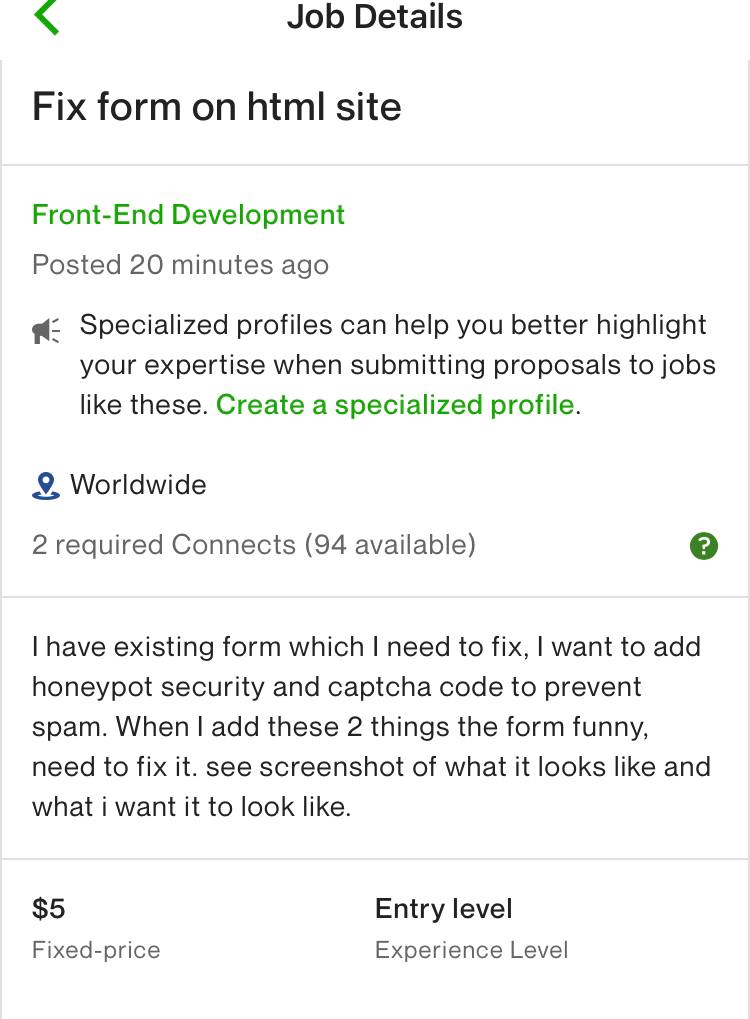
Task: Select the Front-End Development category link
Action: [188, 214]
